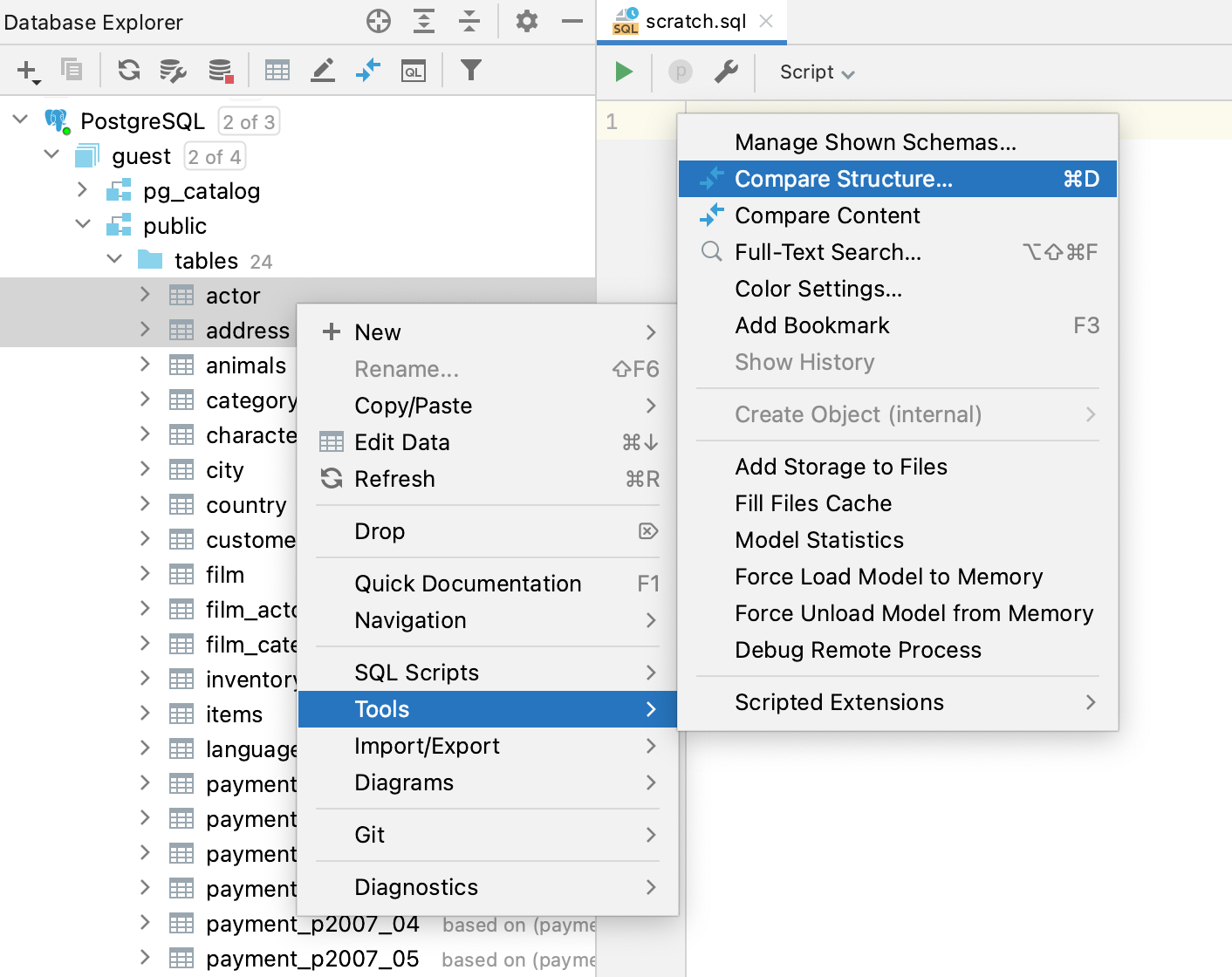1232x977 pixels.
Task: Open the table data editor grid icon
Action: (277, 70)
